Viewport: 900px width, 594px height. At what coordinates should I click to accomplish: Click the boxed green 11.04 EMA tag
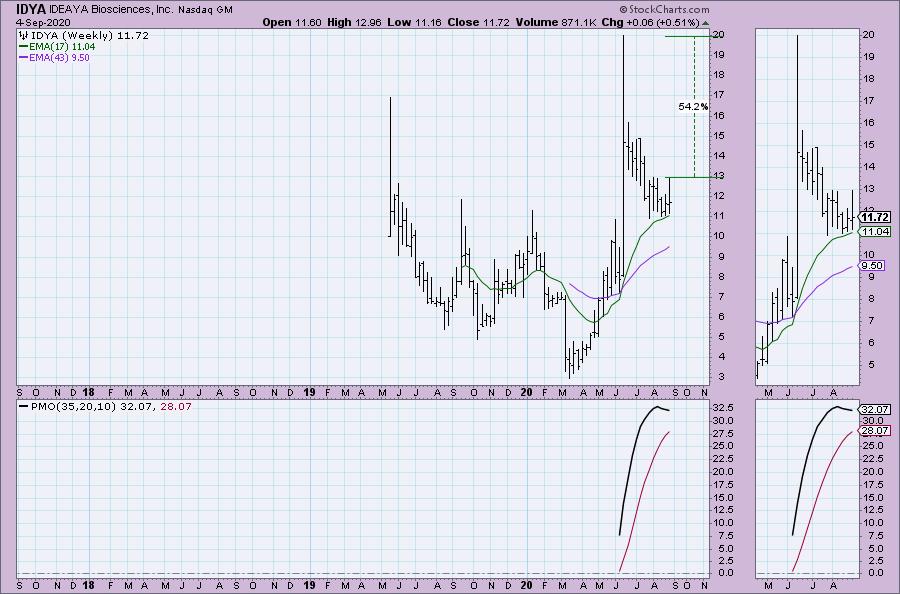pos(875,231)
